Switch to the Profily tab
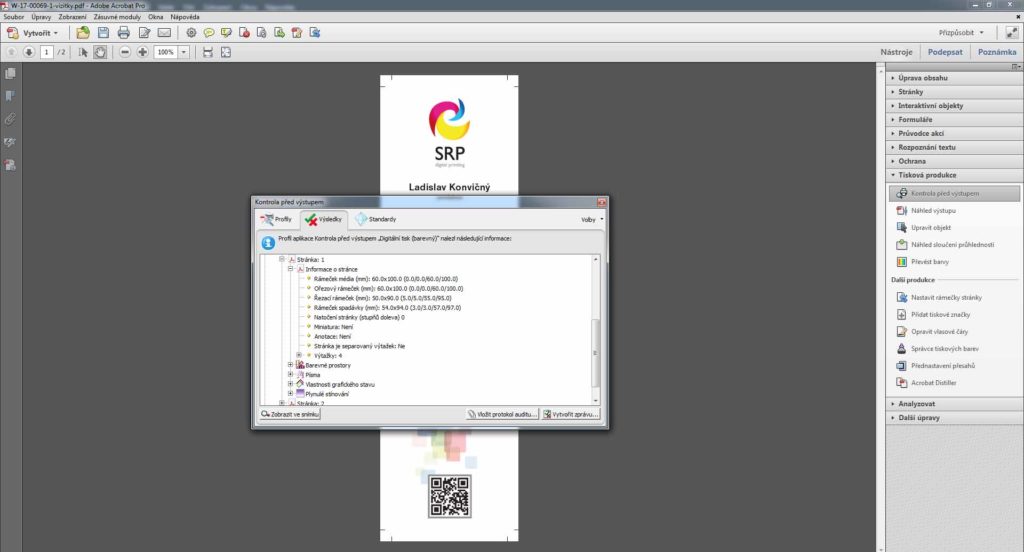 (276, 219)
